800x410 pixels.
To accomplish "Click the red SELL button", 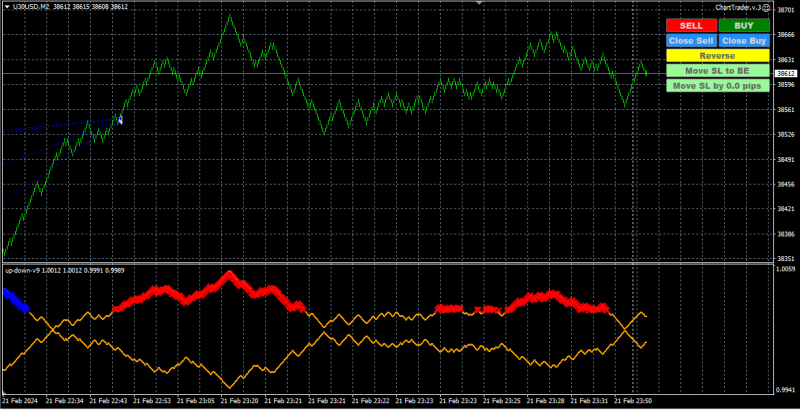I will pos(691,25).
